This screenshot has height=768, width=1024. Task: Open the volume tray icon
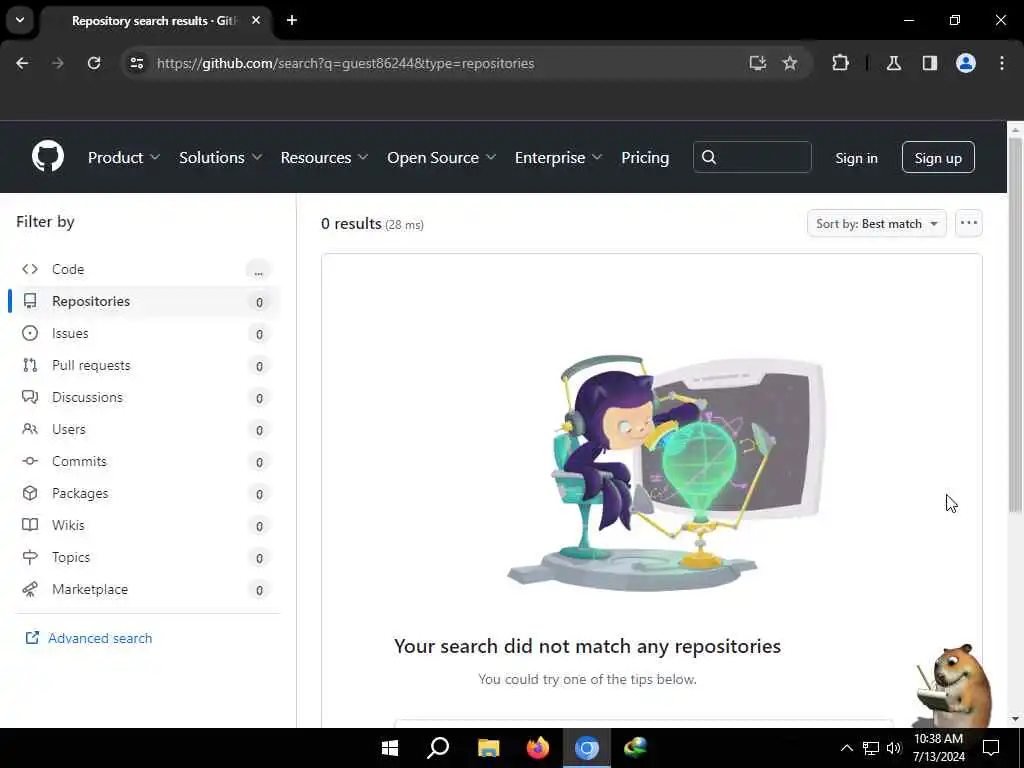pos(893,748)
